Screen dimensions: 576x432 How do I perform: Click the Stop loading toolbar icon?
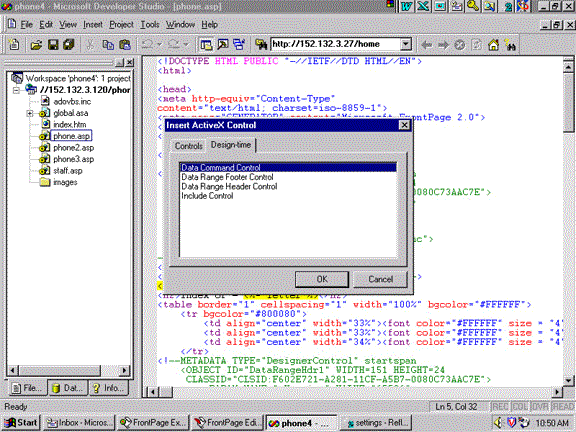[x=460, y=45]
